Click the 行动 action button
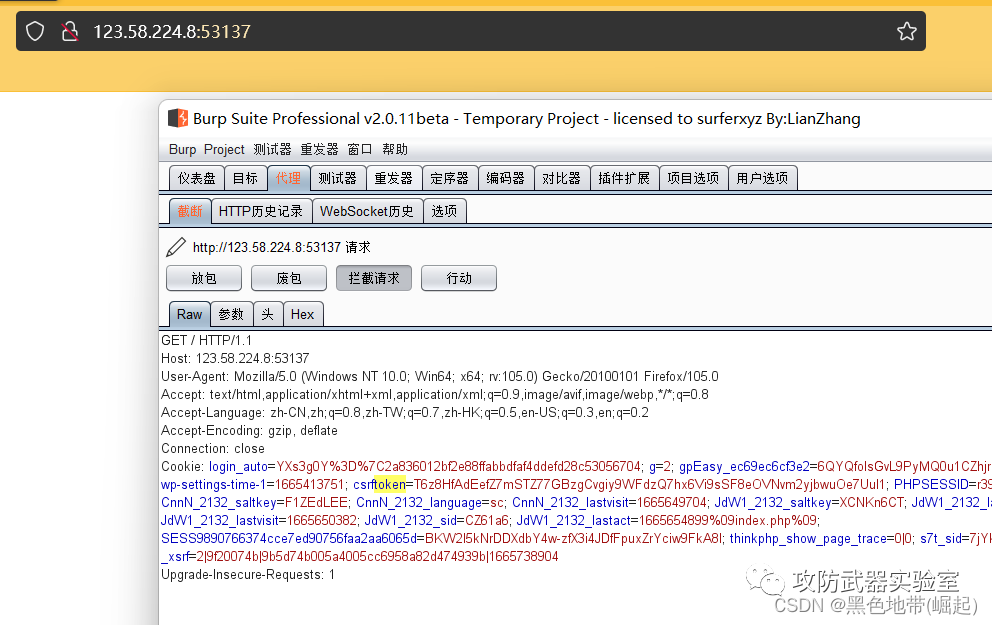Screen dimensions: 992x625 pos(459,278)
